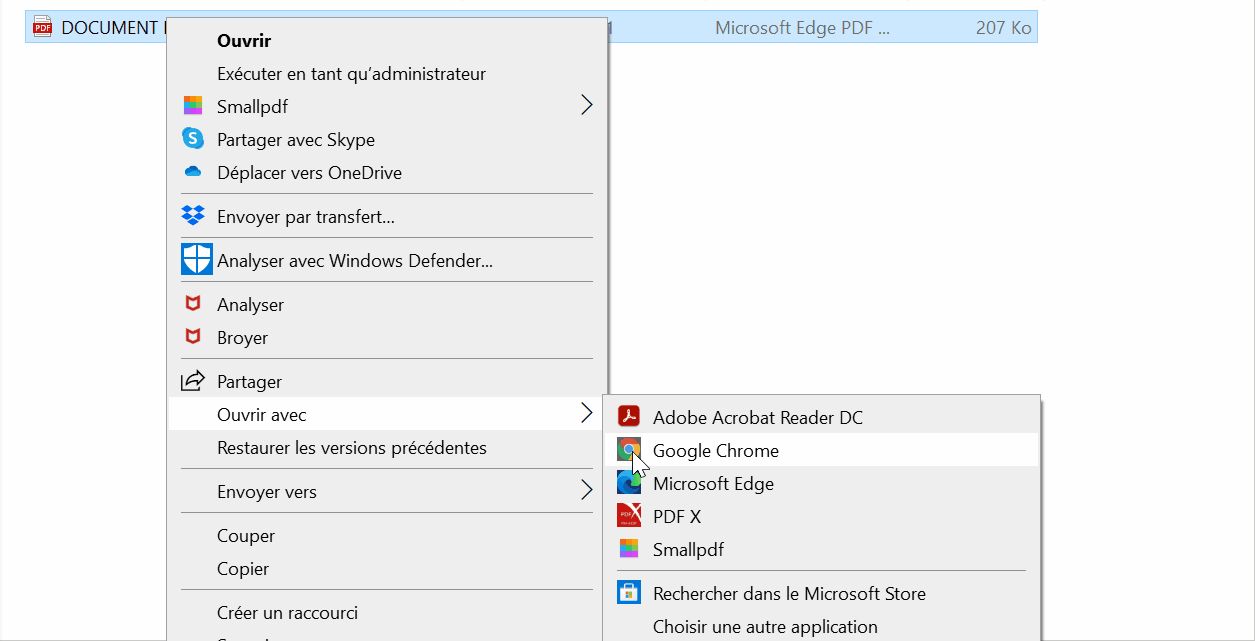
Task: Click the OneDrive cloud icon
Action: (x=193, y=172)
